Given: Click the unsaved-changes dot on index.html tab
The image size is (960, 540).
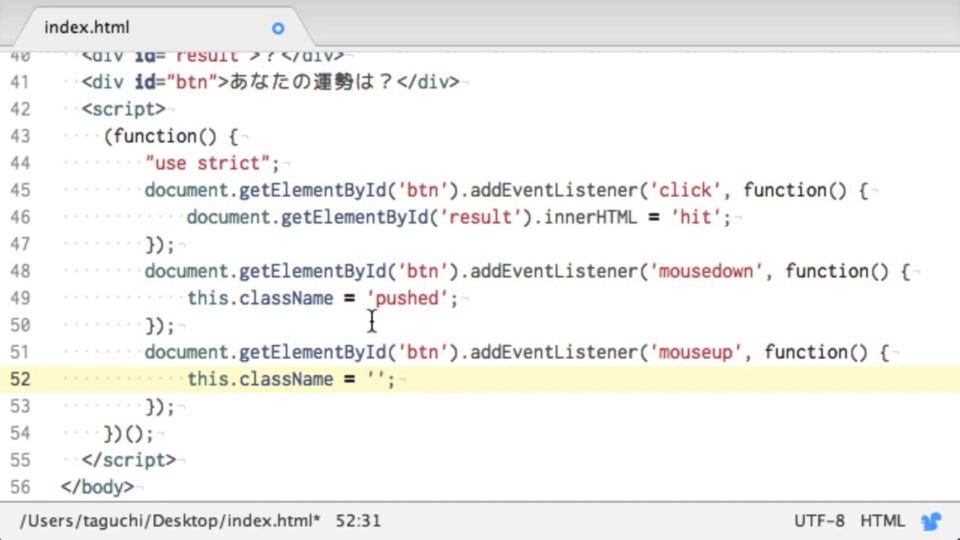Looking at the screenshot, I should [x=278, y=28].
